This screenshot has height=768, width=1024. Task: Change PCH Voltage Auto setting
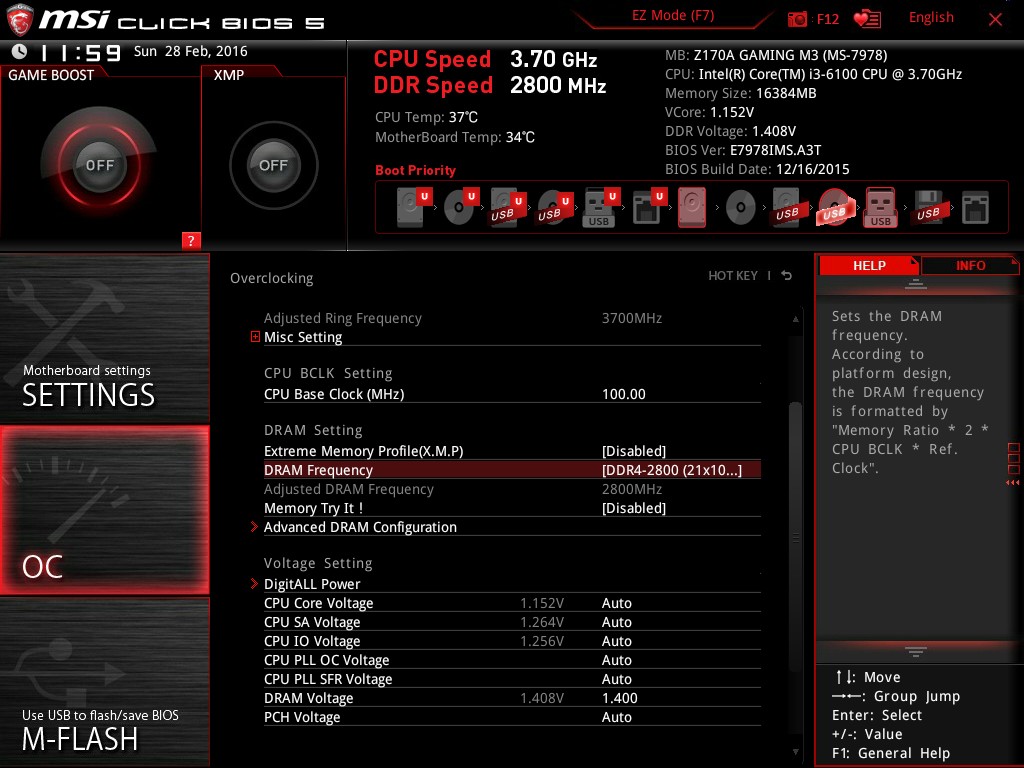(x=616, y=717)
